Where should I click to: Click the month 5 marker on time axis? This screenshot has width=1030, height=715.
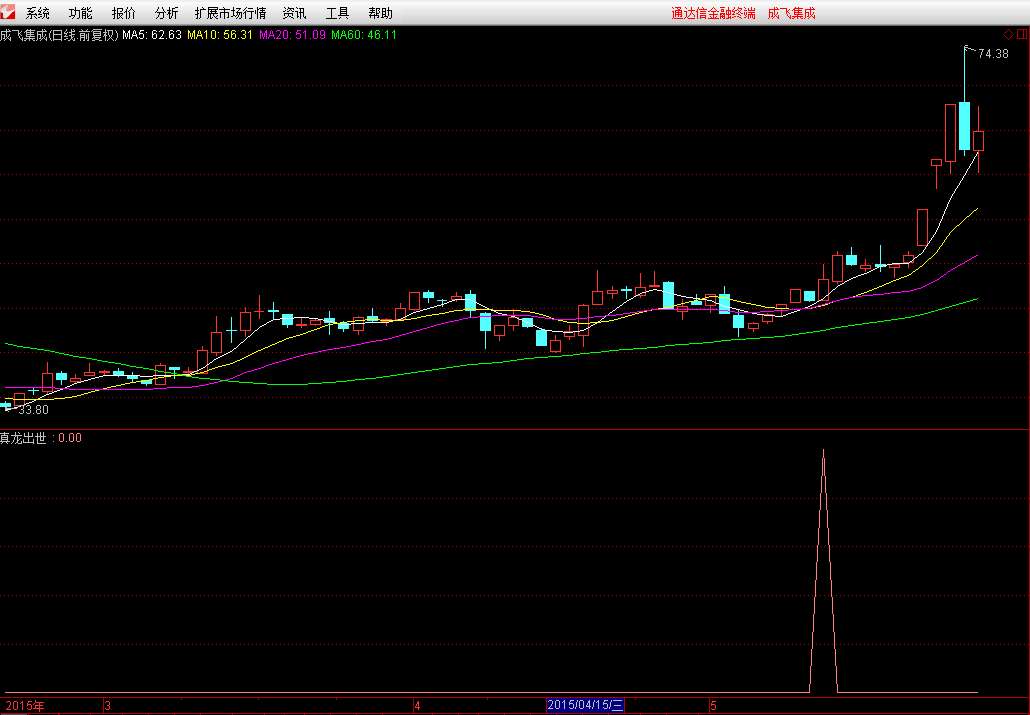point(713,706)
